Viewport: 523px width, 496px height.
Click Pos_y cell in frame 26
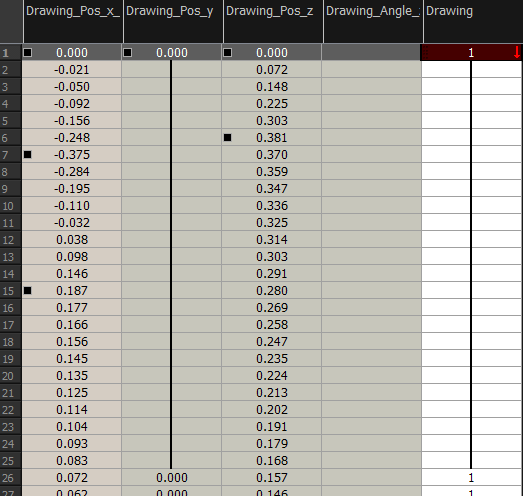172,478
